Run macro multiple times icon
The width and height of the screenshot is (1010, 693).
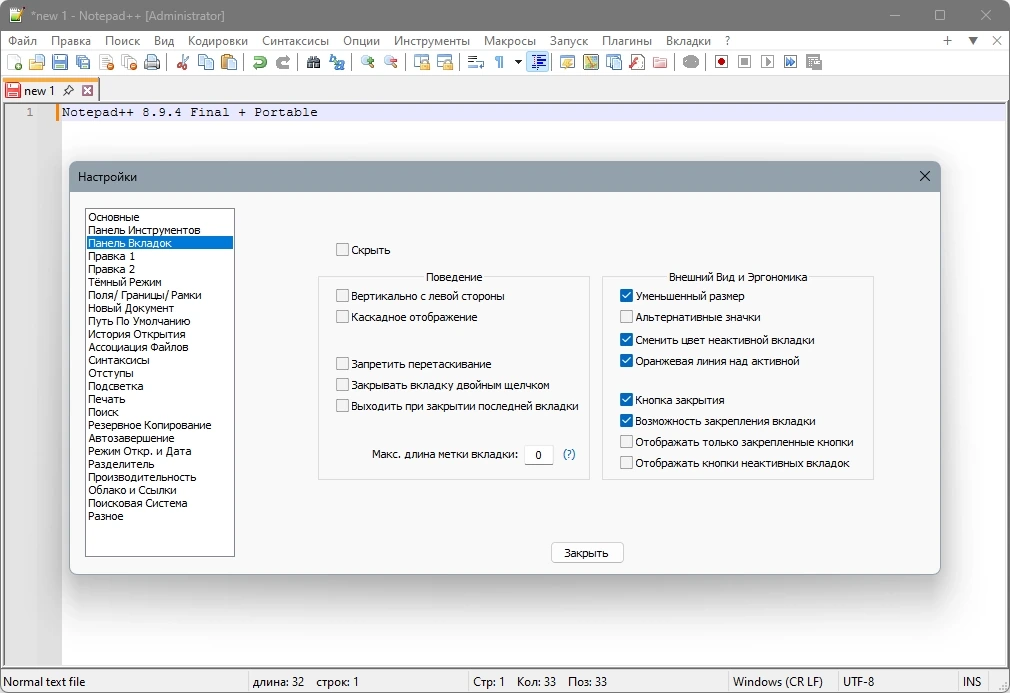click(x=791, y=62)
